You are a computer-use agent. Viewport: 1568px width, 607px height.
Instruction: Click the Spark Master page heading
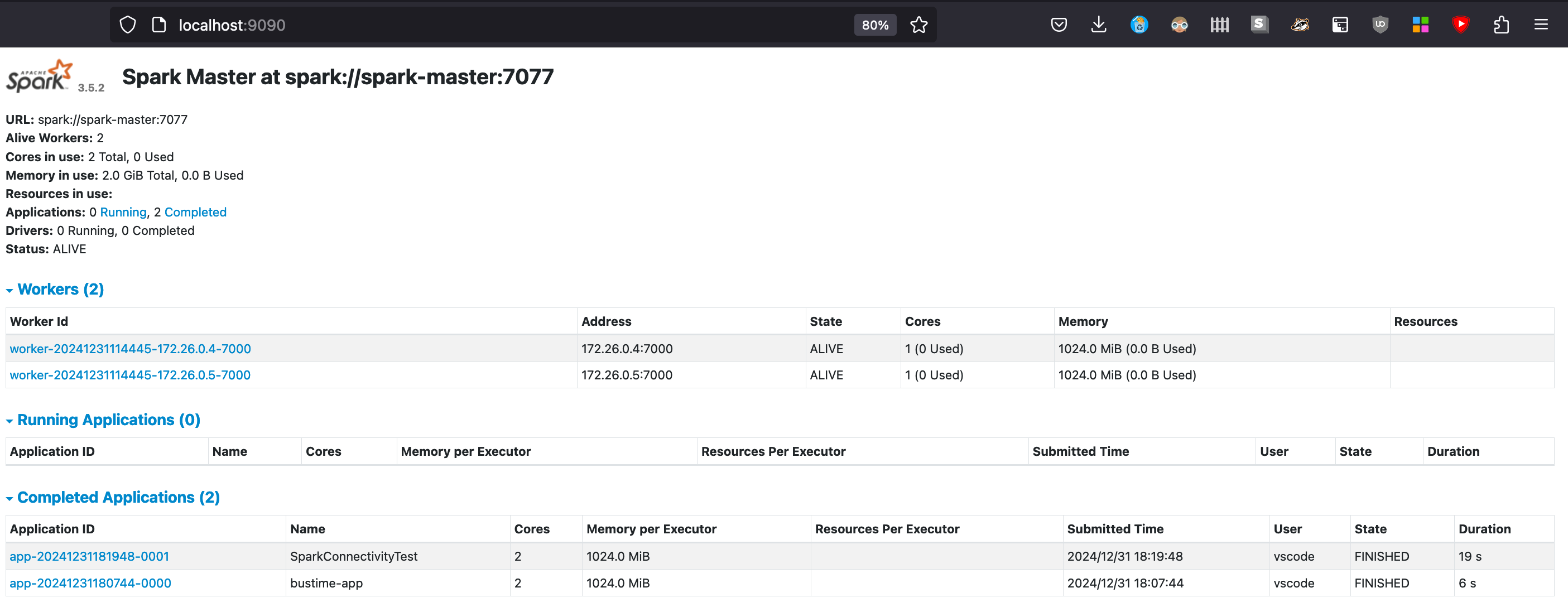point(338,77)
